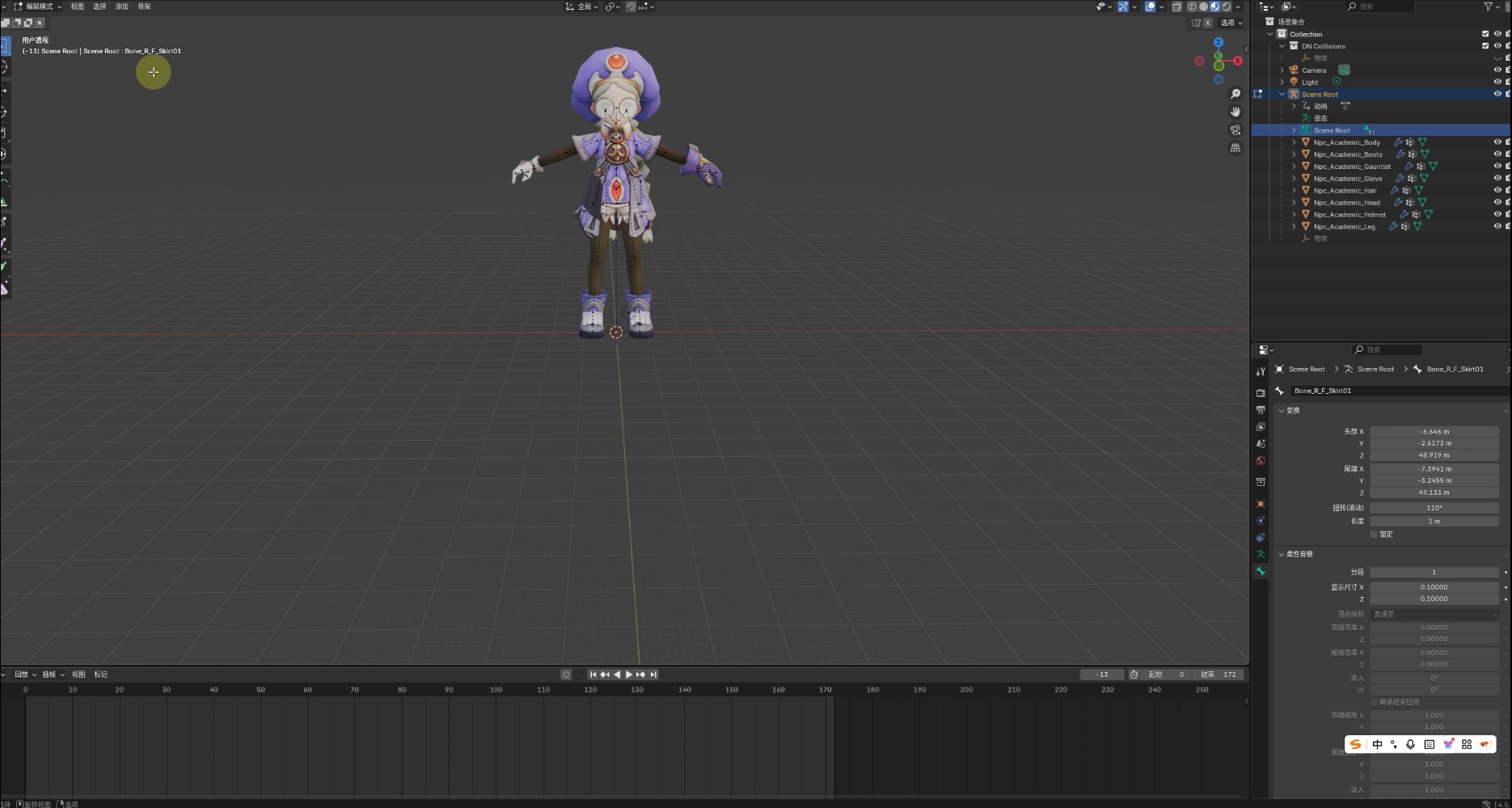Viewport: 1512px width, 808px height.
Task: Toggle Collection exclude checkbox
Action: (x=1485, y=34)
